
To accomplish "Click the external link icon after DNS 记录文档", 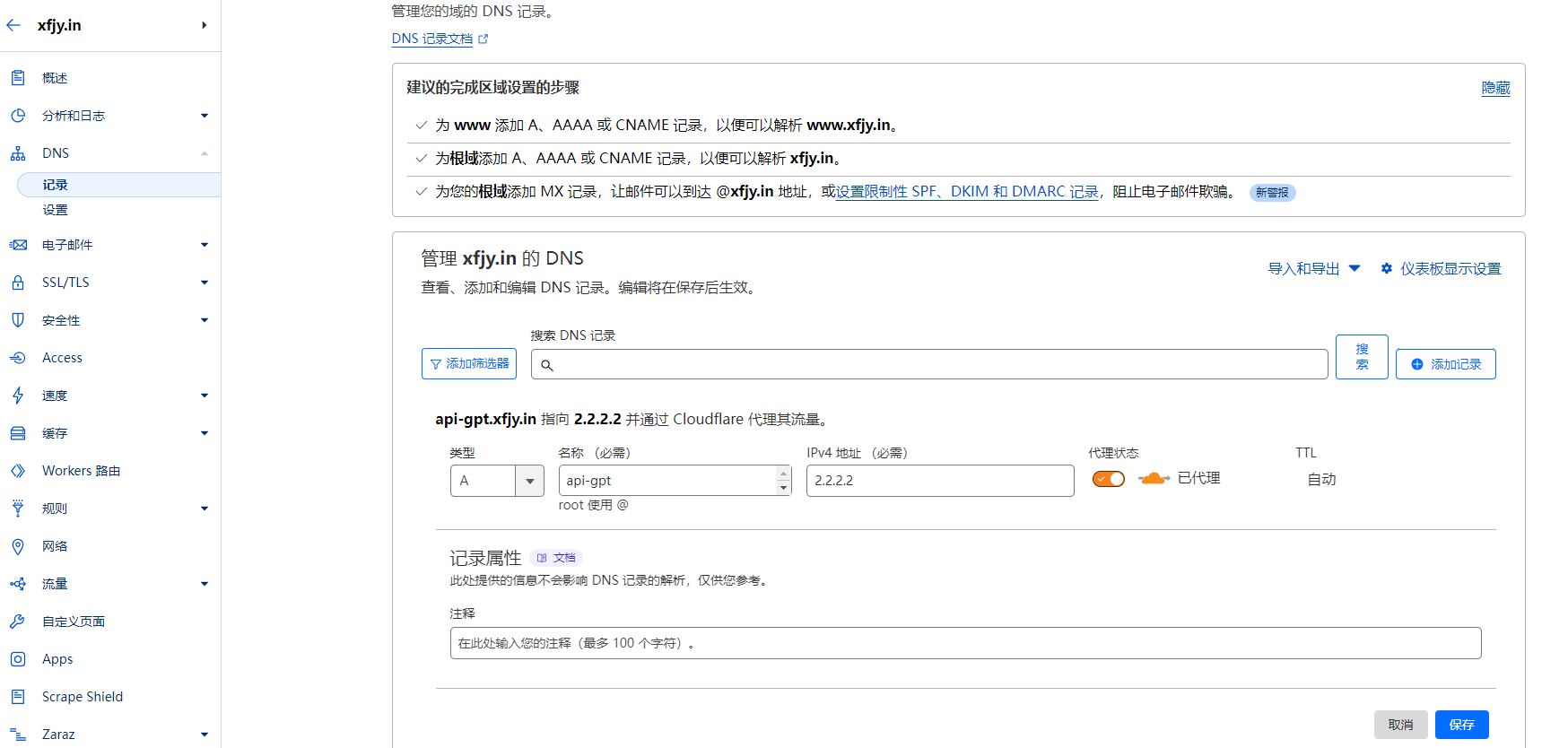I will (x=483, y=39).
